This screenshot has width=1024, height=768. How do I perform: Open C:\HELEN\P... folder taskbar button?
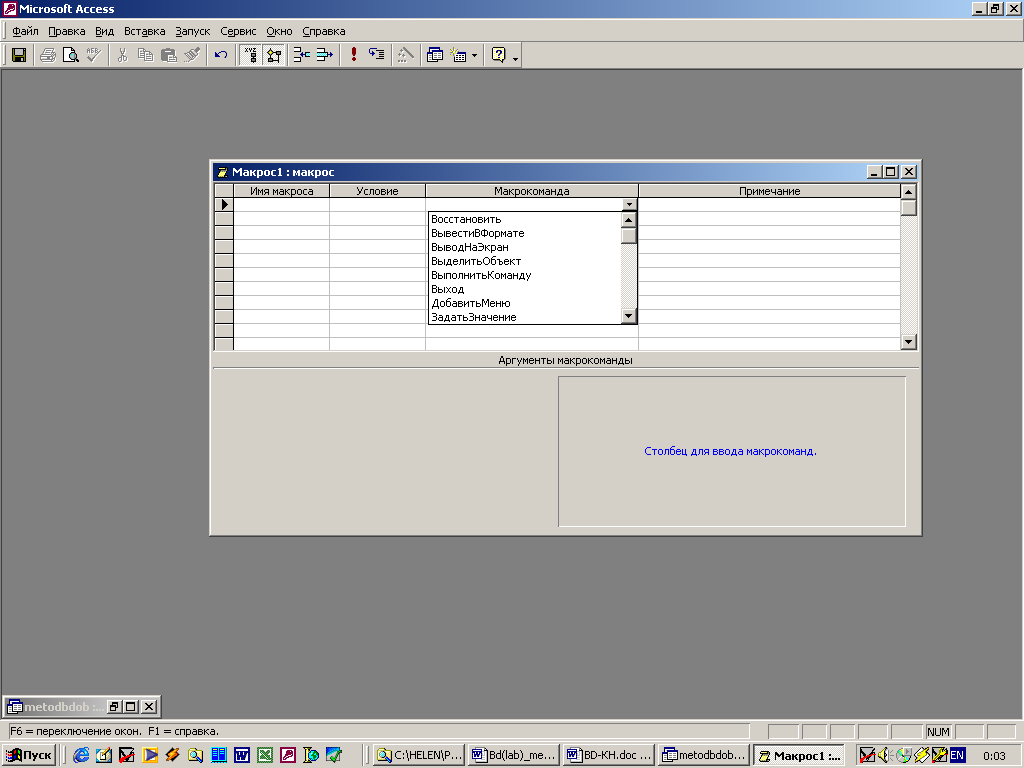pyautogui.click(x=419, y=756)
